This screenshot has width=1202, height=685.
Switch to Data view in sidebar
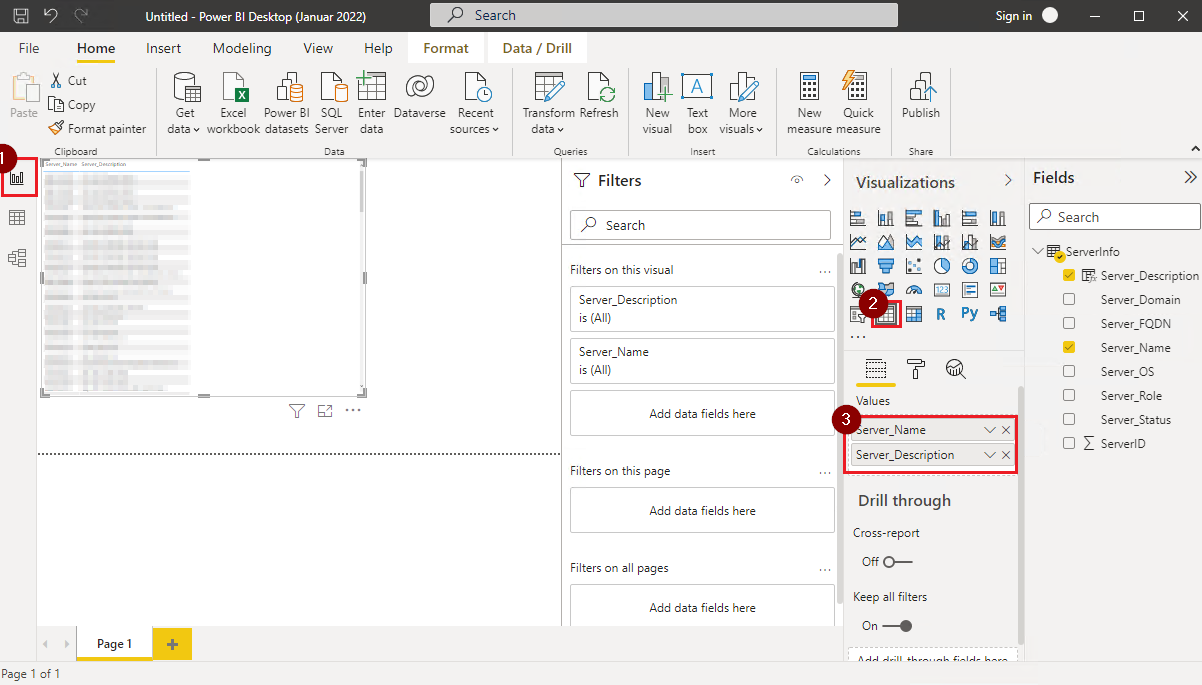click(x=17, y=218)
